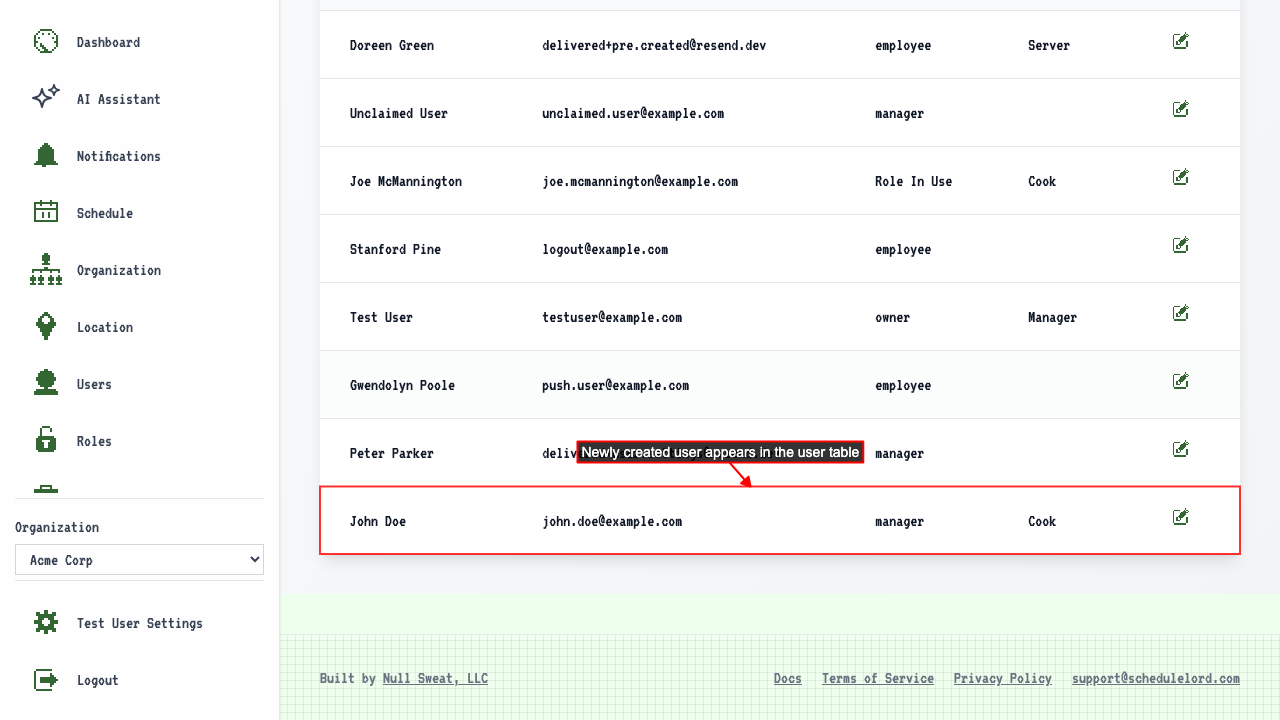
Task: Edit the Unclaimed User row
Action: (x=1180, y=109)
